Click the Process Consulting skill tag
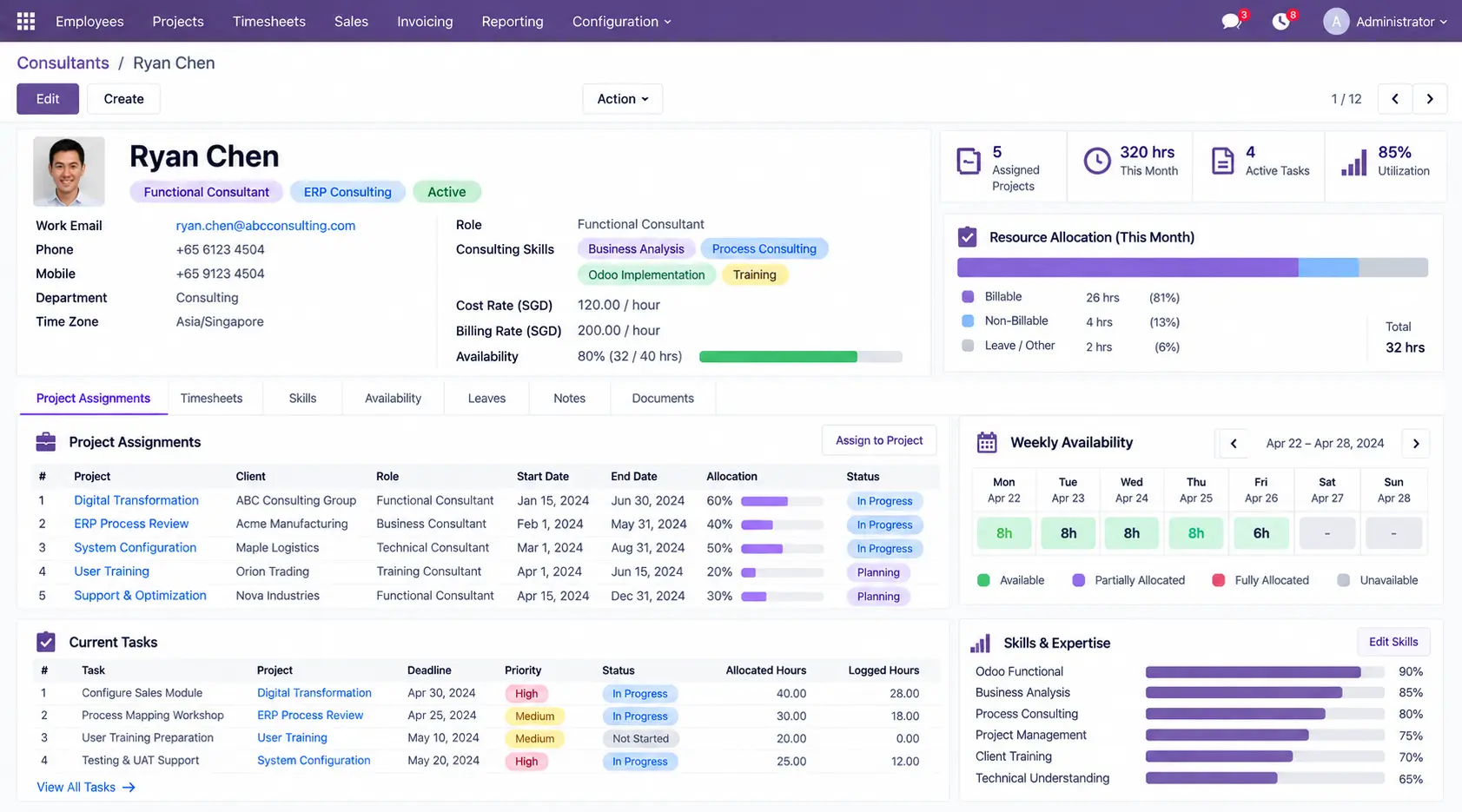Viewport: 1462px width, 812px height. [x=764, y=248]
